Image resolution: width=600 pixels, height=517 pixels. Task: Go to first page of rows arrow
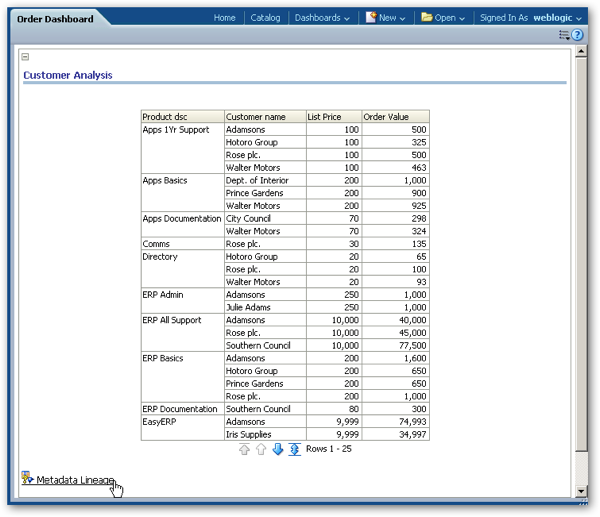click(244, 449)
